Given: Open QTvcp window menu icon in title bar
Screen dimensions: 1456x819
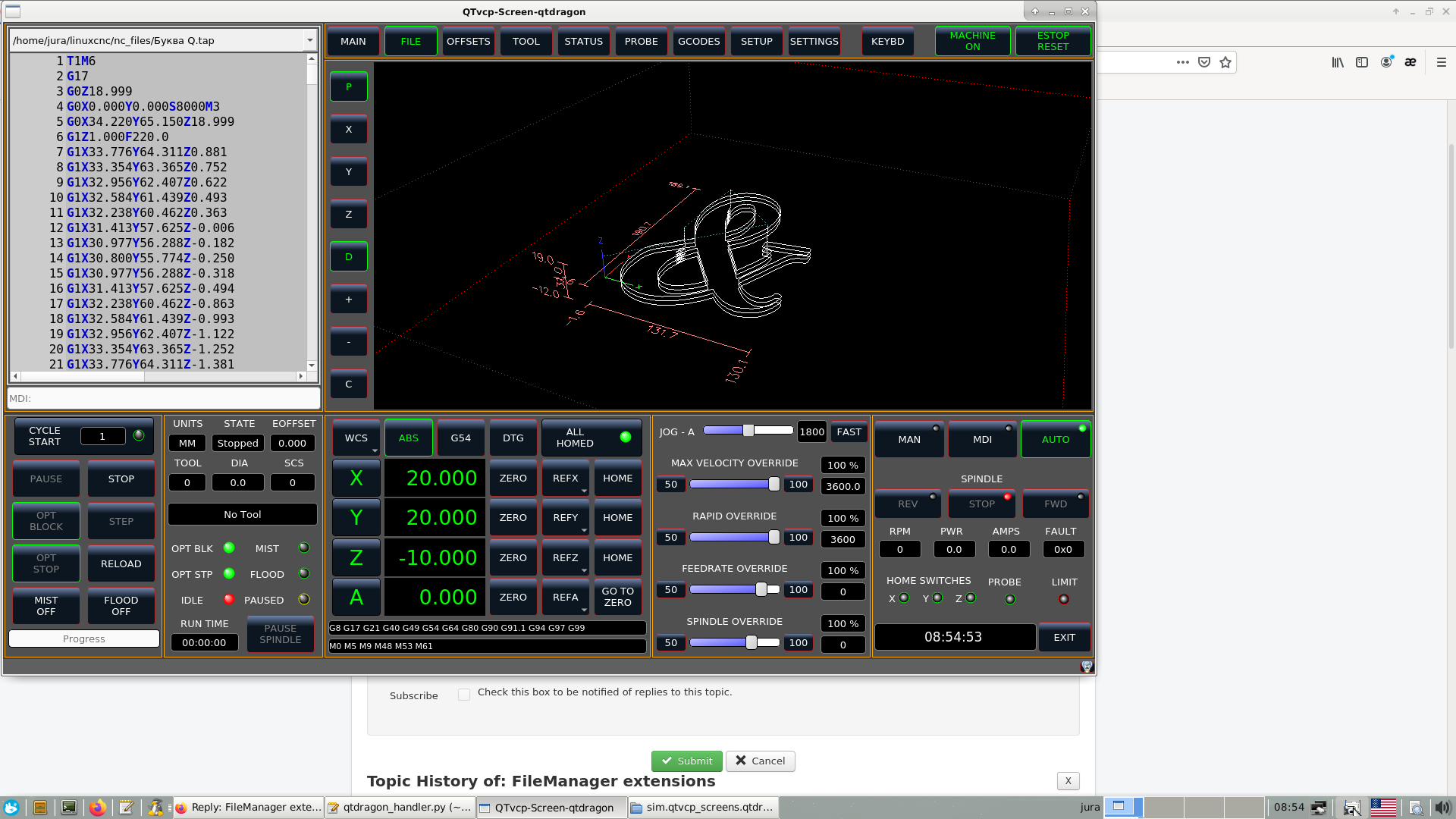Looking at the screenshot, I should click(x=13, y=11).
